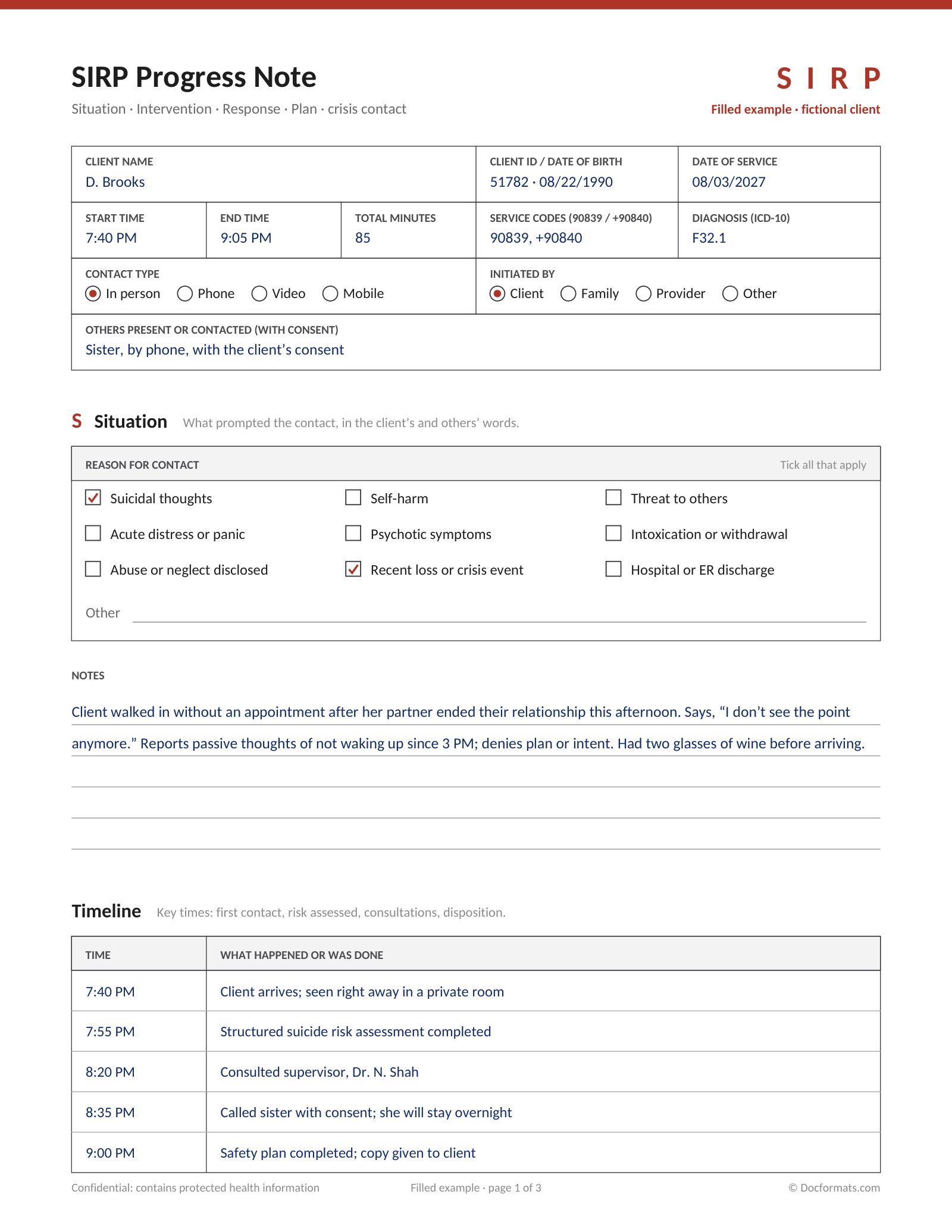Click the Other reason input line
This screenshot has width=952, height=1232.
tap(499, 614)
